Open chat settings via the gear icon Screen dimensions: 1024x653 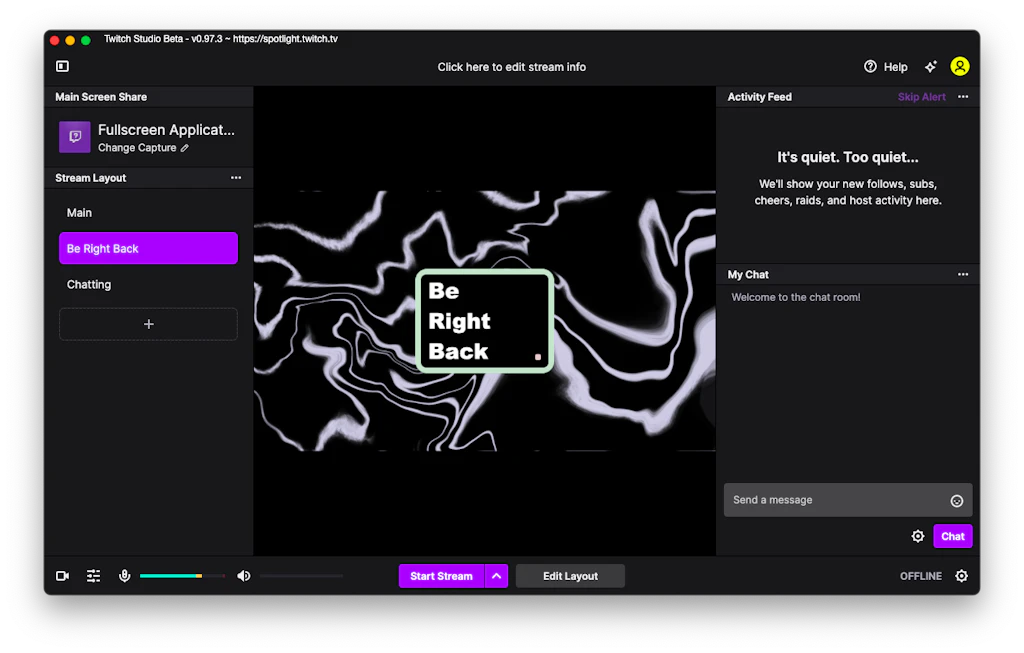pyautogui.click(x=918, y=536)
